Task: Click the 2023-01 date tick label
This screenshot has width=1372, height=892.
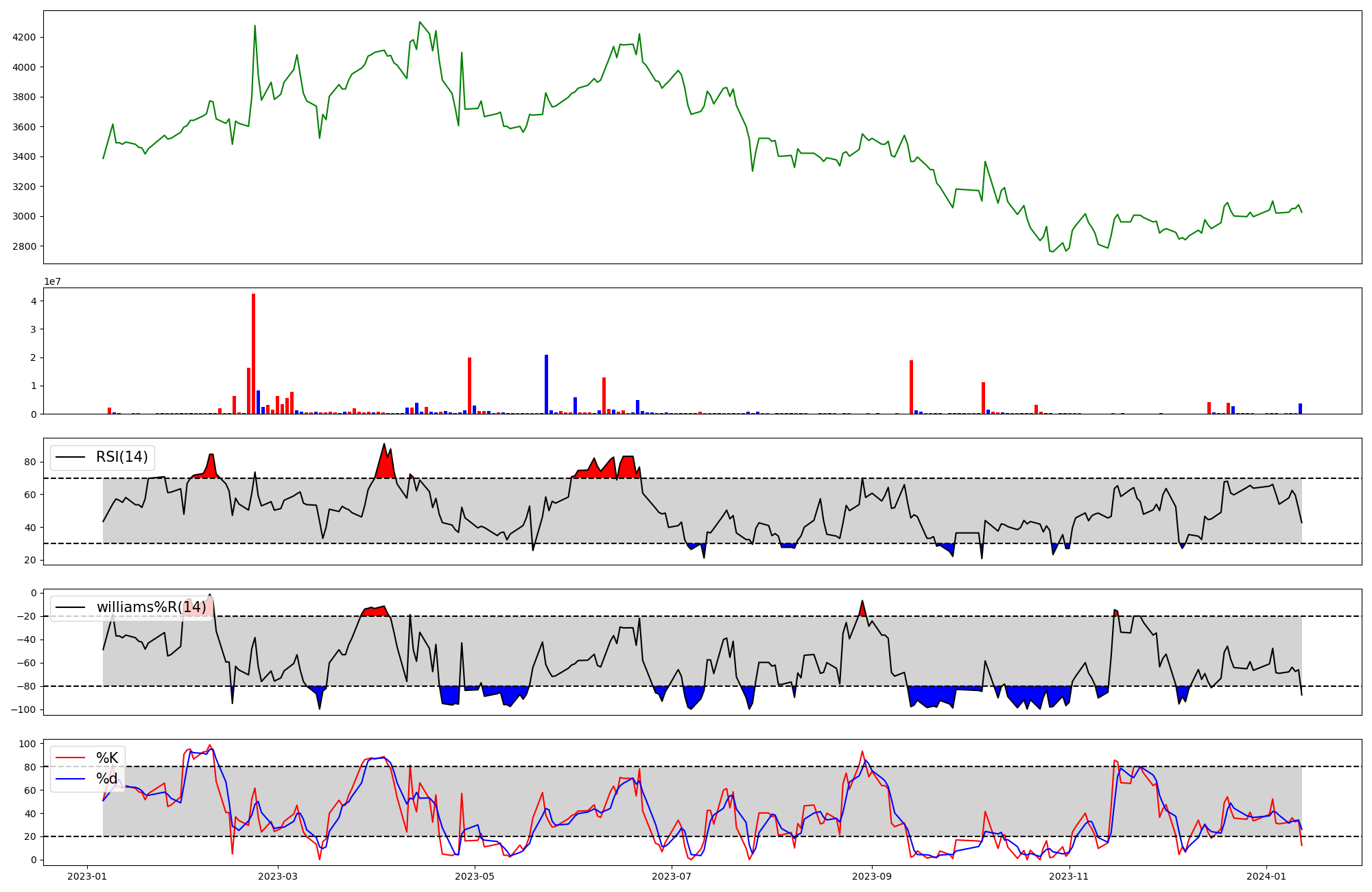Action: 87,876
